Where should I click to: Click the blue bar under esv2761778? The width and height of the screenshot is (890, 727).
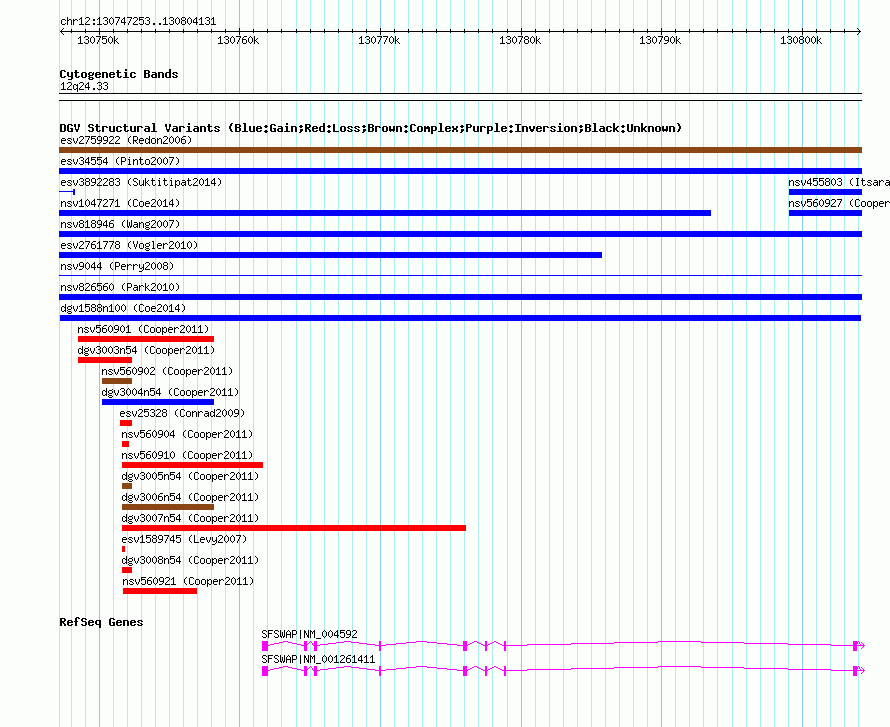330,255
